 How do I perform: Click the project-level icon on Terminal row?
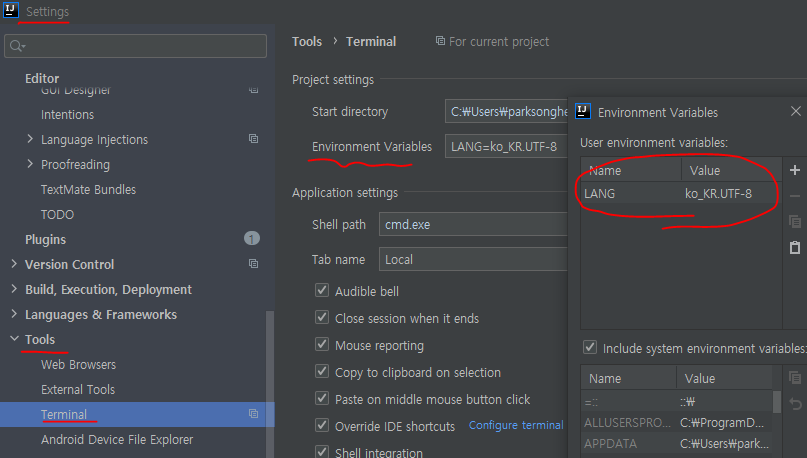253,413
